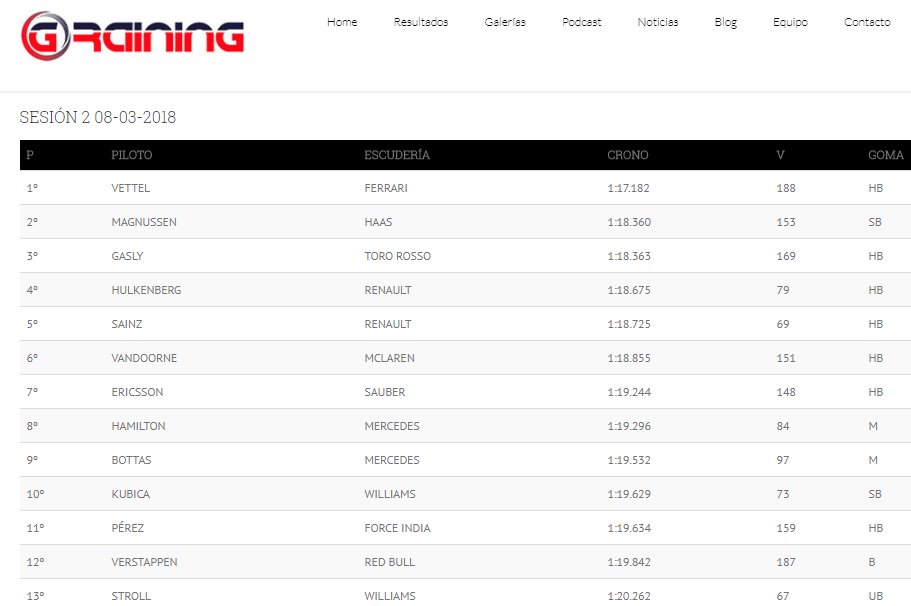Screen dimensions: 911x606
Task: Select the VANDOORNE driver cell
Action: pos(144,358)
